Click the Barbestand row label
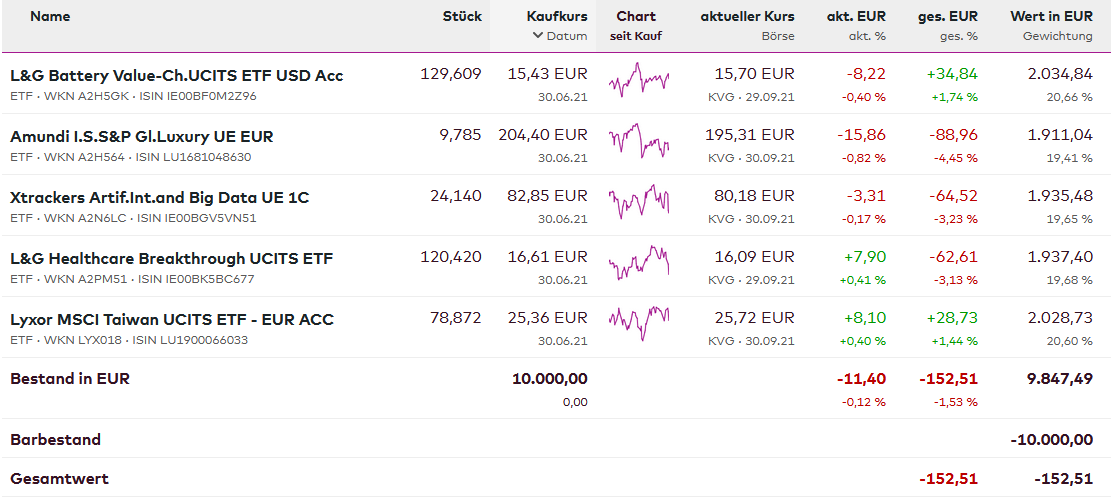Image resolution: width=1111 pixels, height=499 pixels. click(x=55, y=439)
